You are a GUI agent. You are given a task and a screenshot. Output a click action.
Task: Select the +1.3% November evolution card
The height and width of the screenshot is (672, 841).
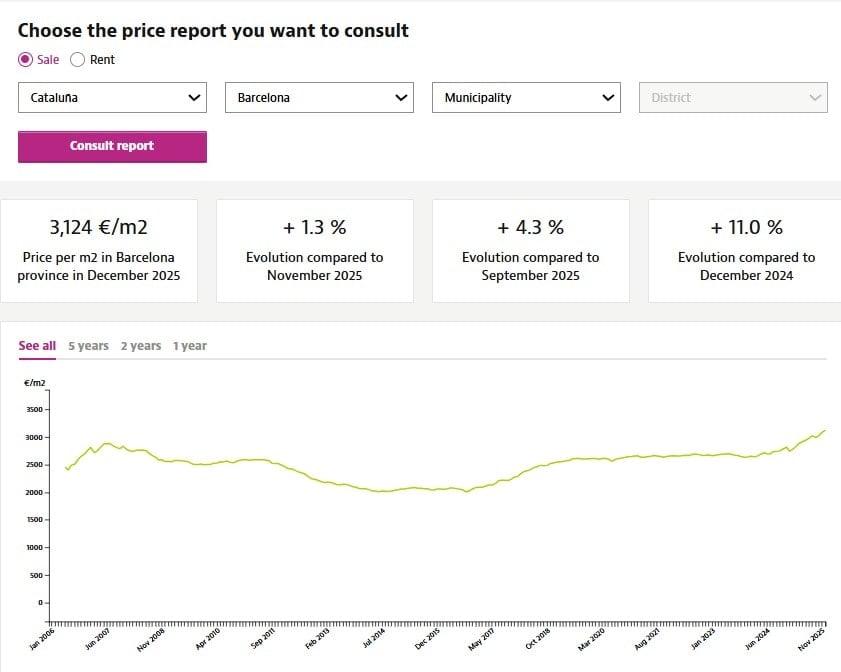pos(314,250)
